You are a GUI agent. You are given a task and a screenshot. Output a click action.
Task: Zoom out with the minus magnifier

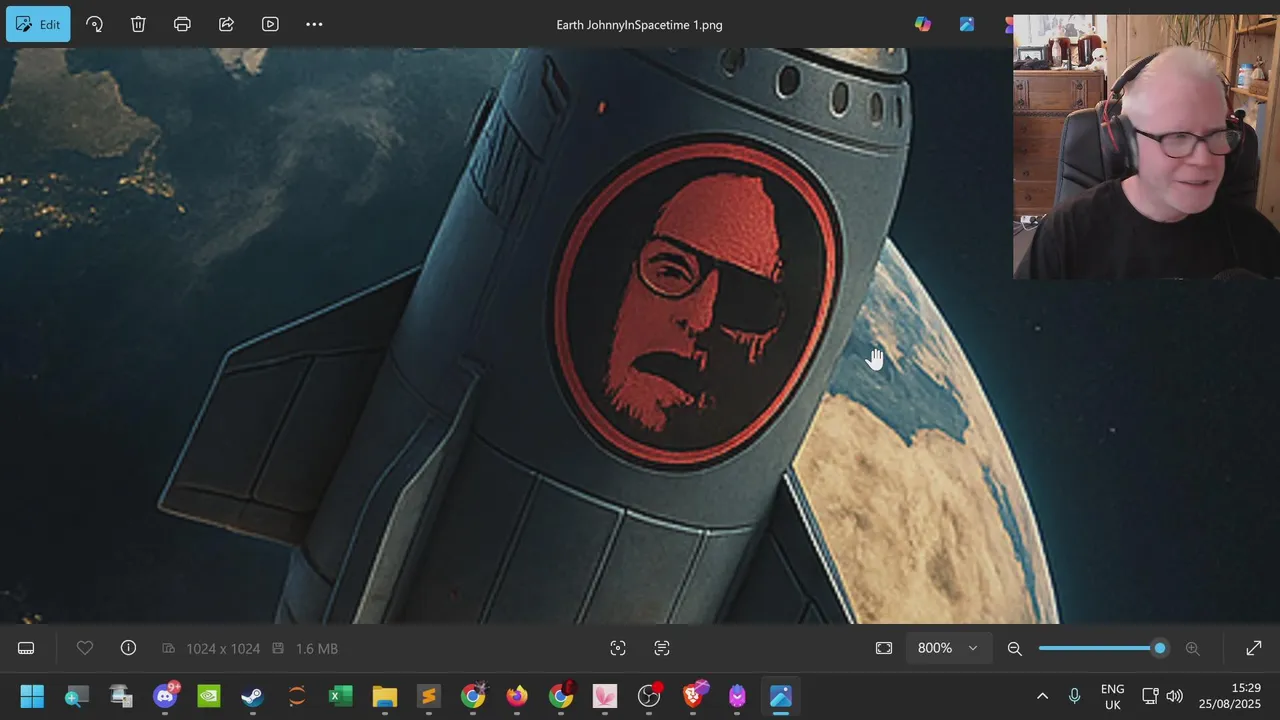point(1014,648)
